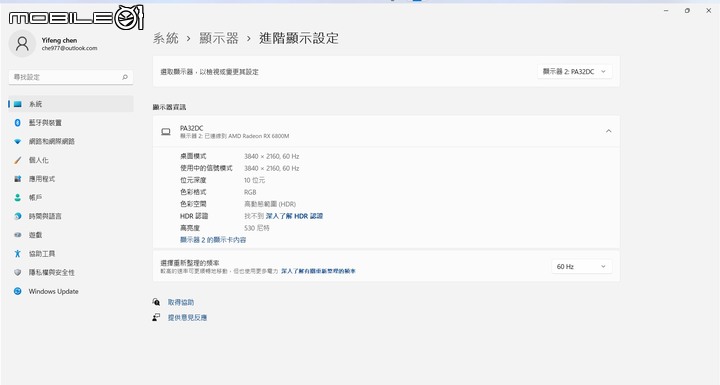This screenshot has height=385, width=720.
Task: Open 深入了解有關重新整理的頻率 link
Action: coord(318,272)
